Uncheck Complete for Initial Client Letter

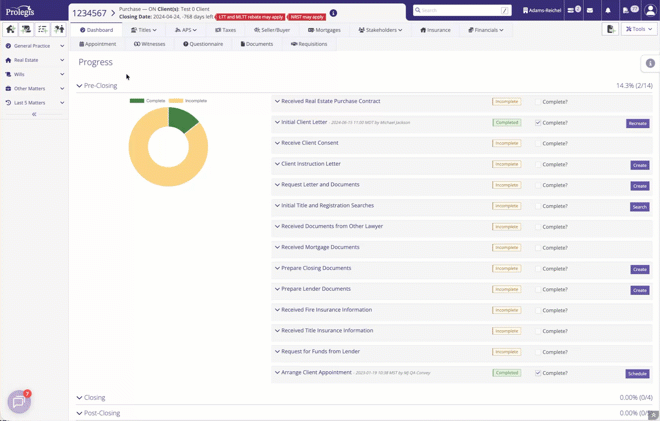pos(538,123)
